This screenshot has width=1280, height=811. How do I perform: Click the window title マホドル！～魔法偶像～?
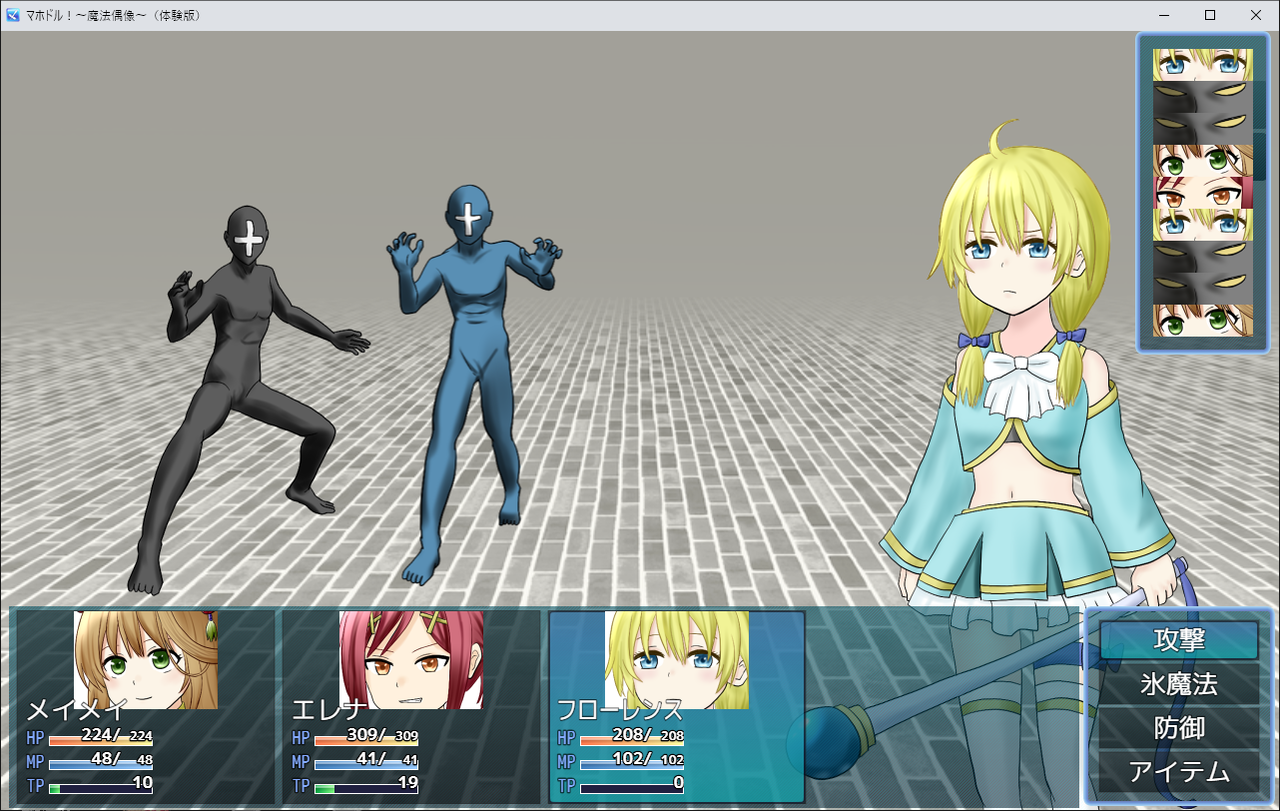tap(87, 15)
